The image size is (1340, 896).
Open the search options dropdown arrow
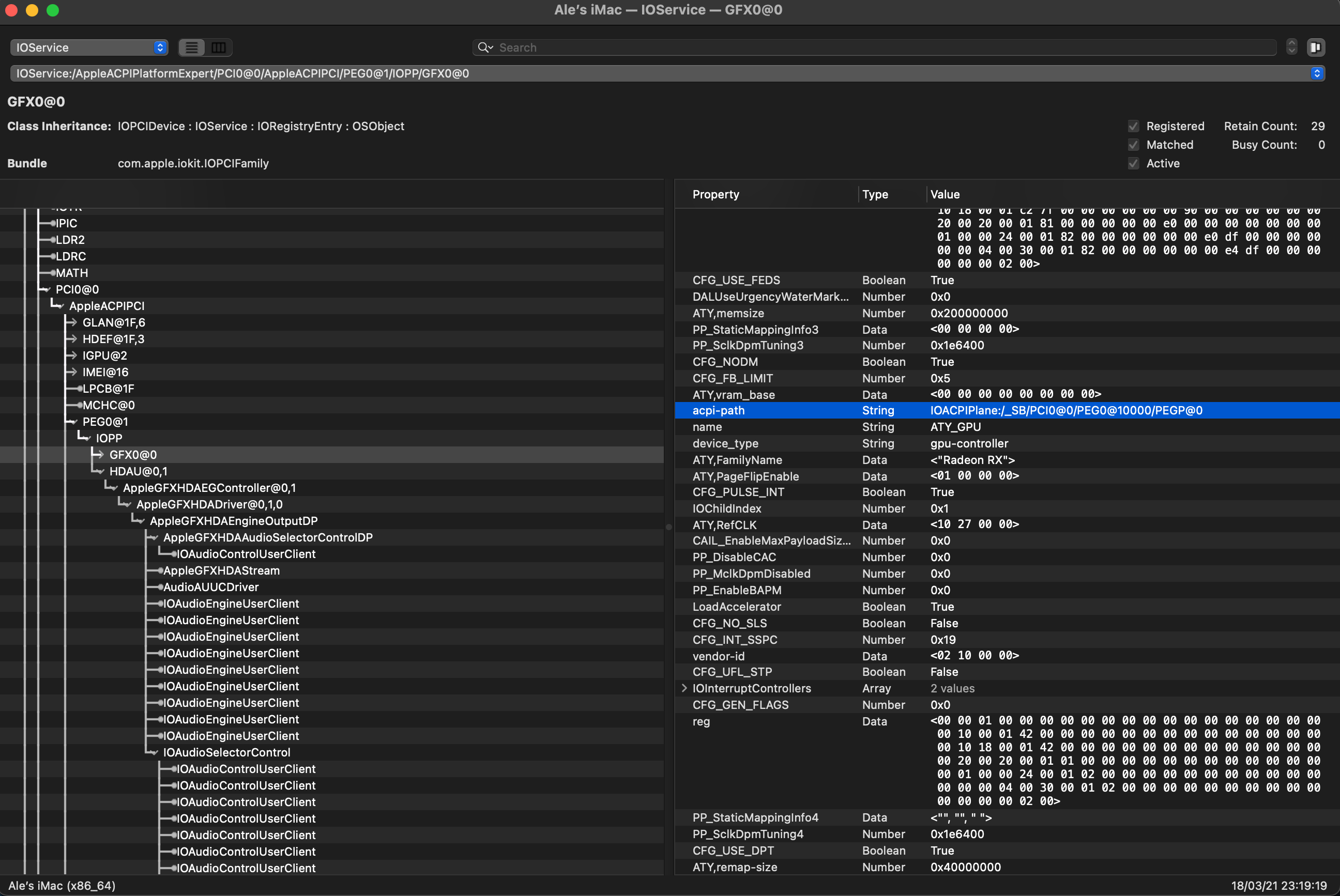coord(492,48)
